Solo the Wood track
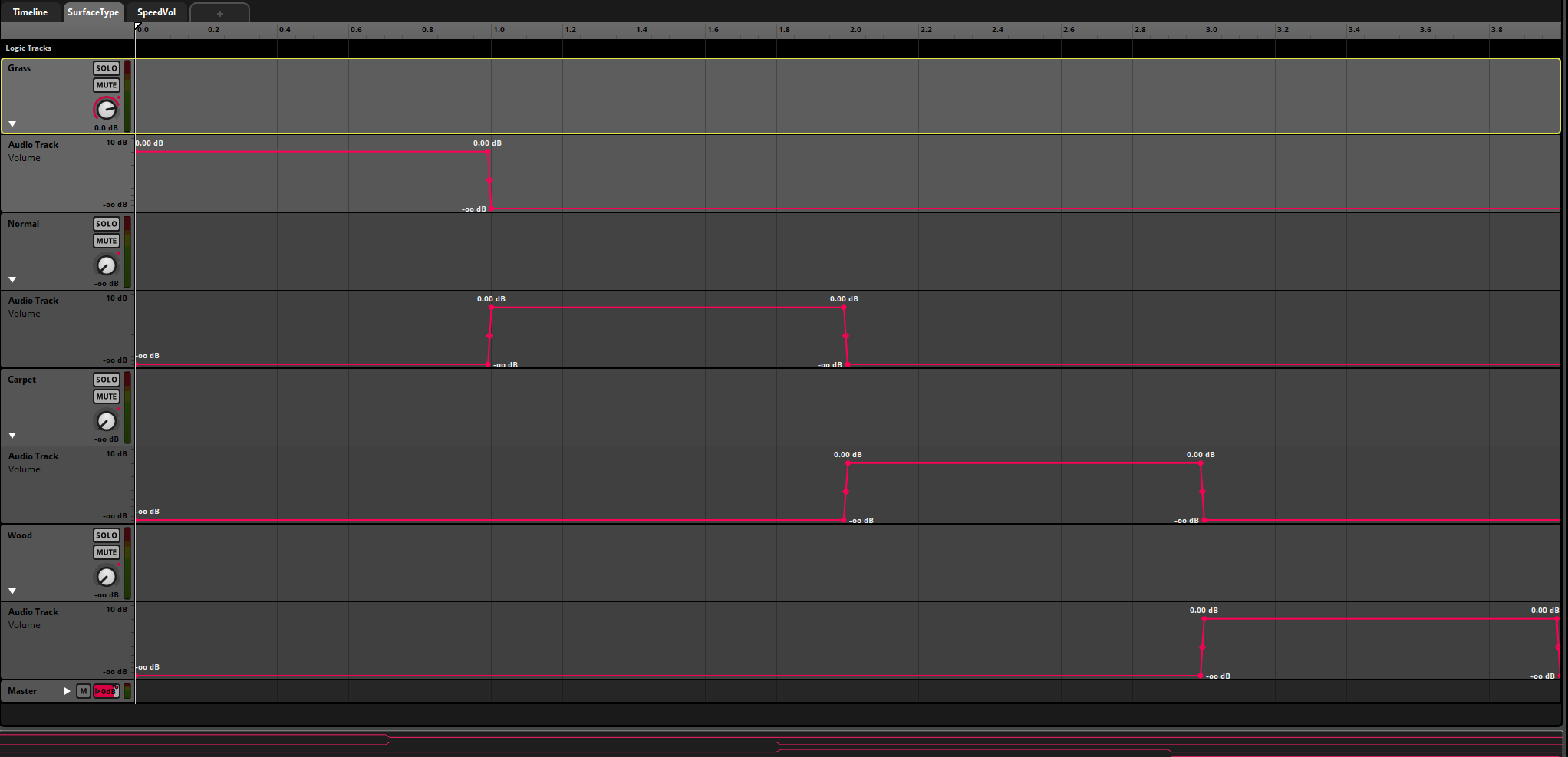 click(x=106, y=535)
